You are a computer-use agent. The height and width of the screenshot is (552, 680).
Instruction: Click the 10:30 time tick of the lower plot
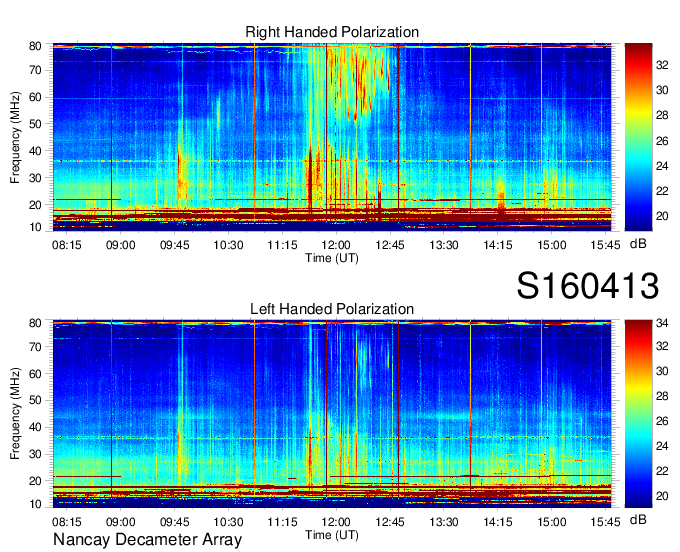pos(228,522)
